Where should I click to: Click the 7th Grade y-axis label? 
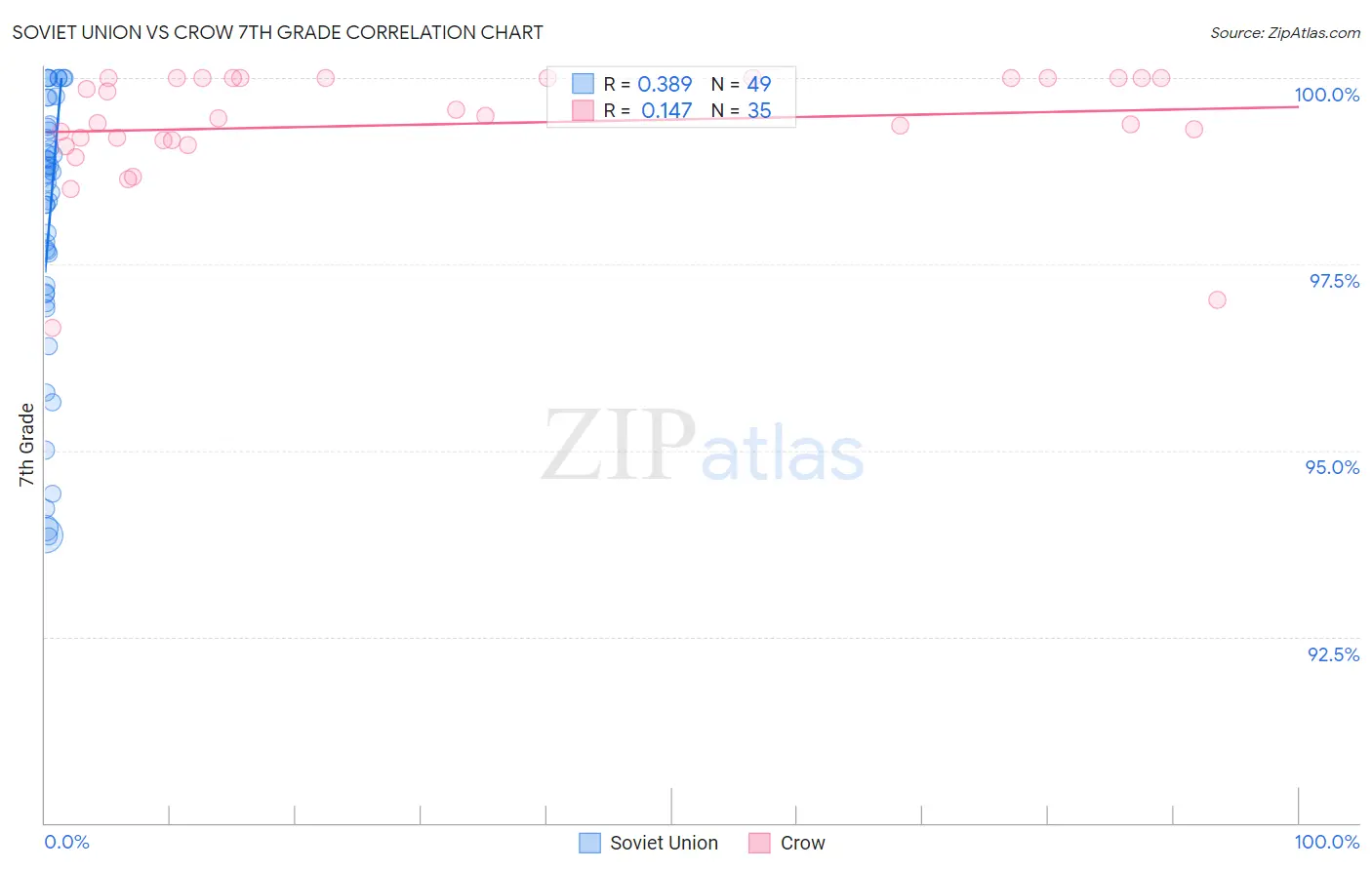click(26, 445)
